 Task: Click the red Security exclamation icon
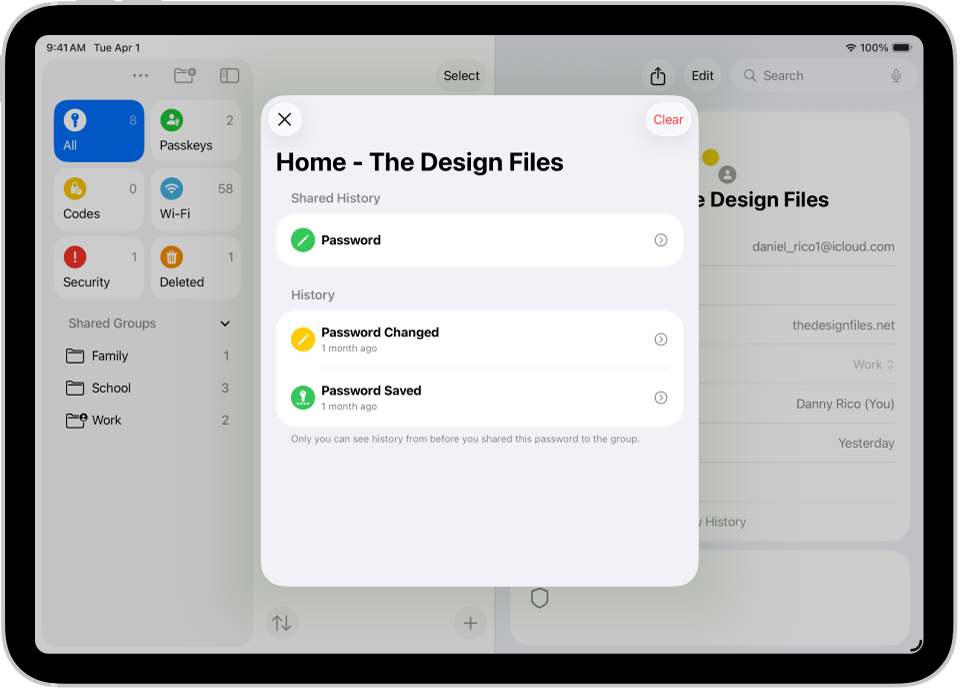point(75,257)
